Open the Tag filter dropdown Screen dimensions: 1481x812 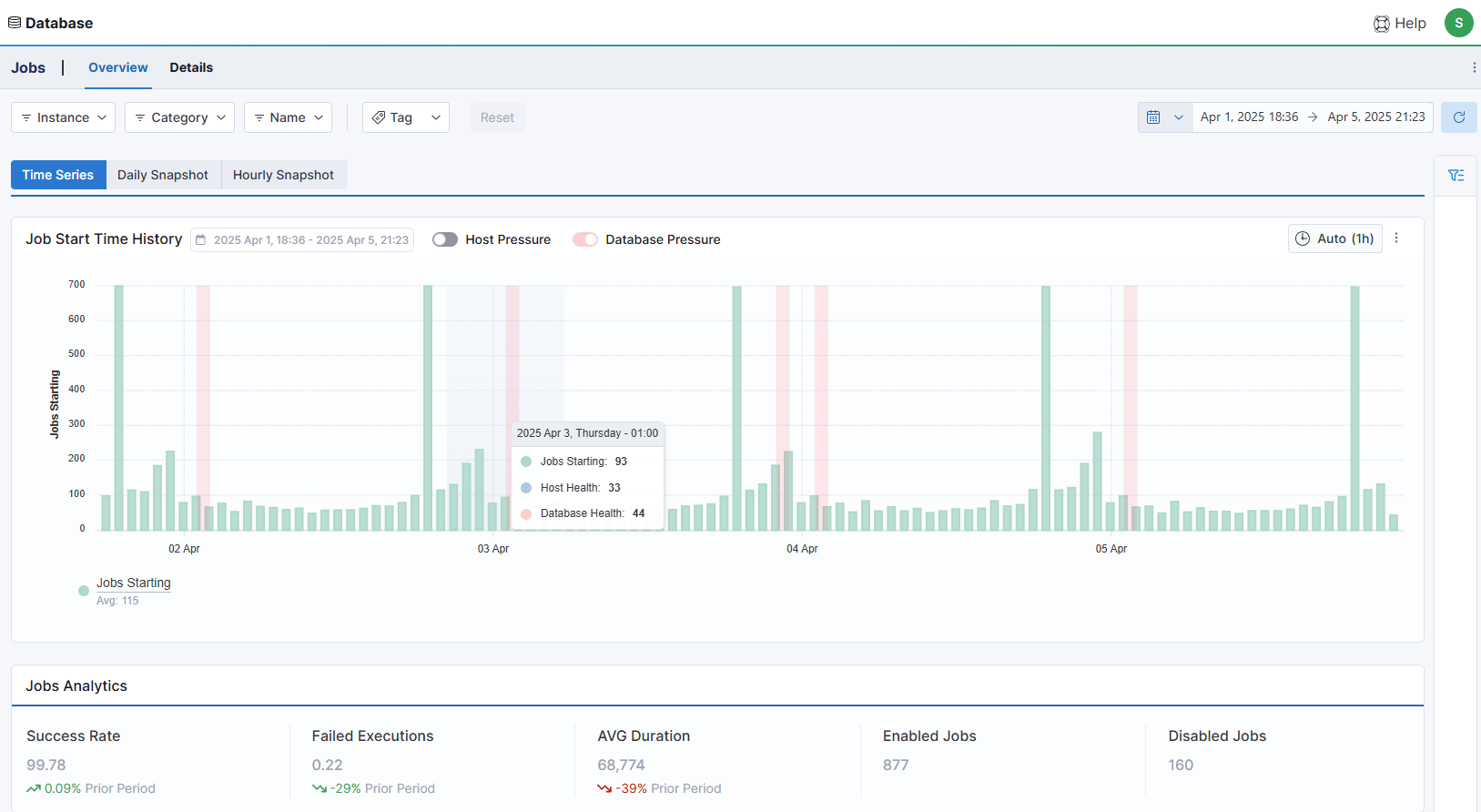coord(406,117)
